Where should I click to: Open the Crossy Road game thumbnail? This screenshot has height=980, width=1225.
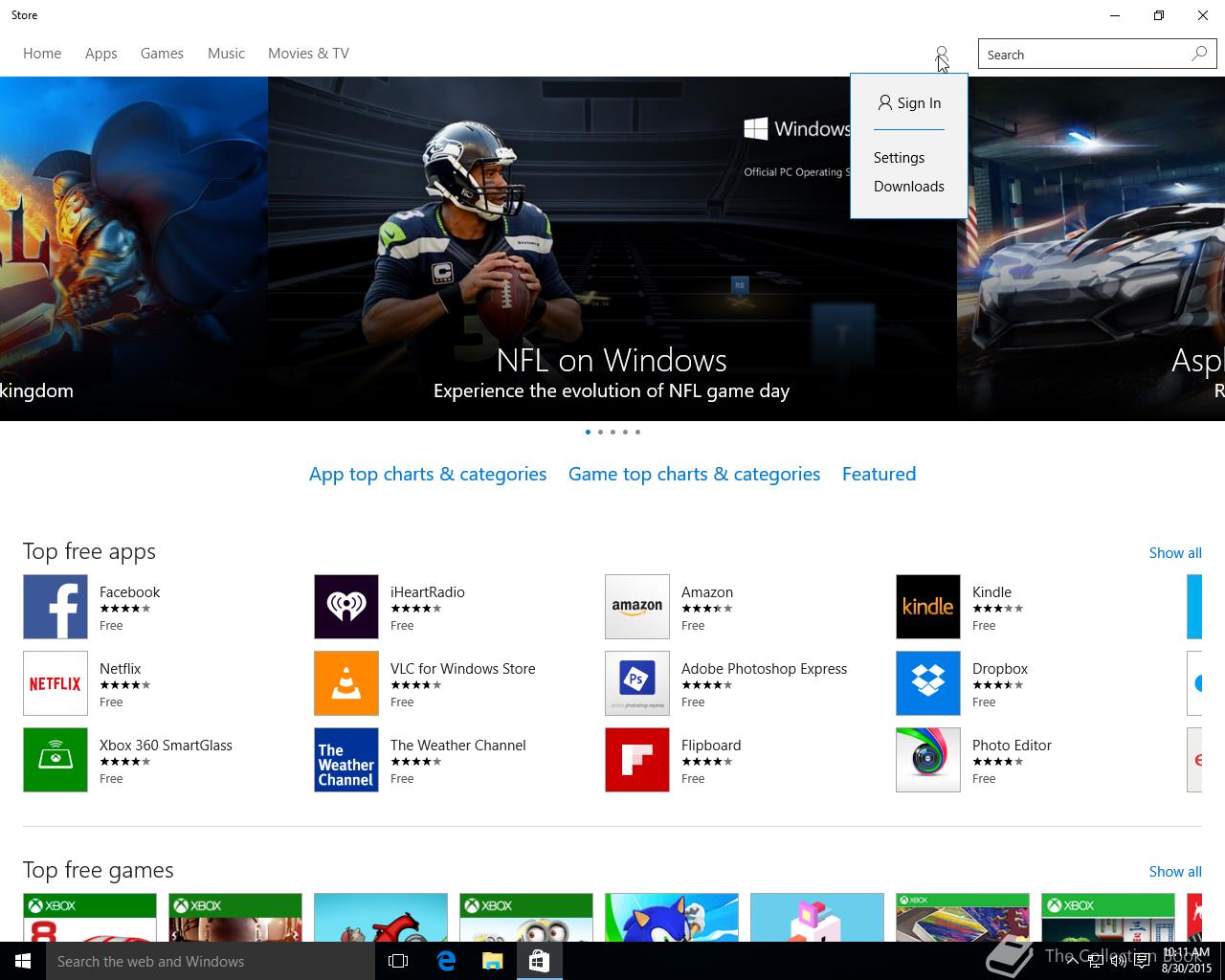pyautogui.click(x=817, y=918)
